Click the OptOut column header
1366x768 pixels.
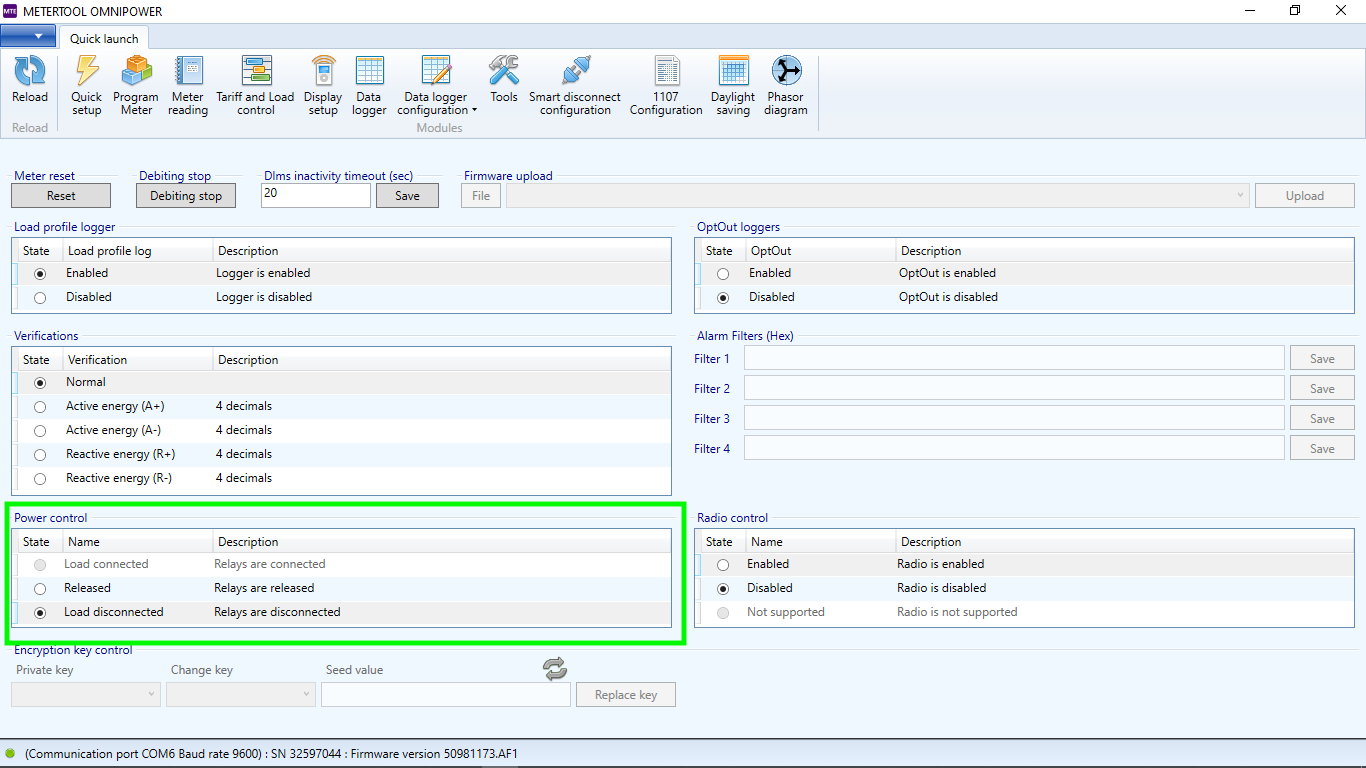click(821, 251)
